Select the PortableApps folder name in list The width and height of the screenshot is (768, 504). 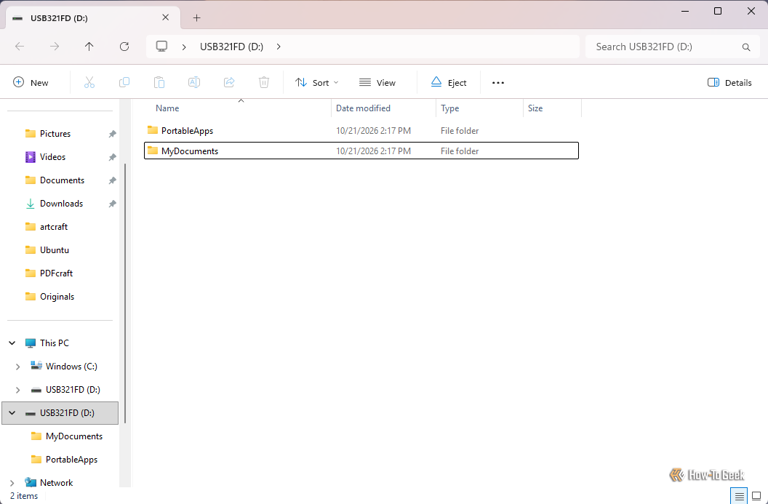(x=187, y=131)
